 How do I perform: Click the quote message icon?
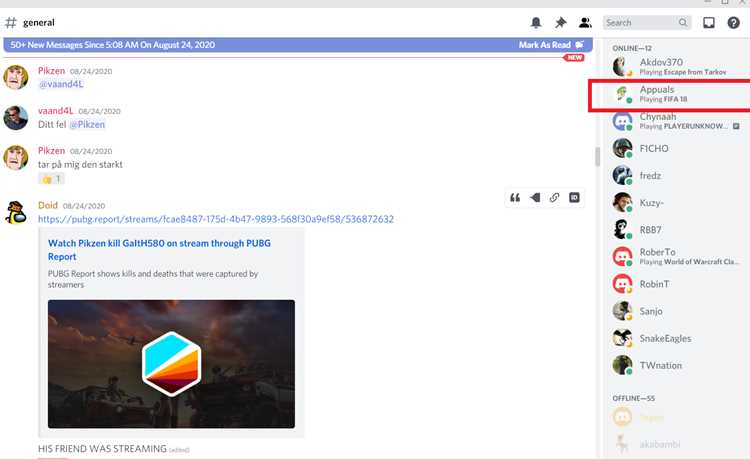515,198
